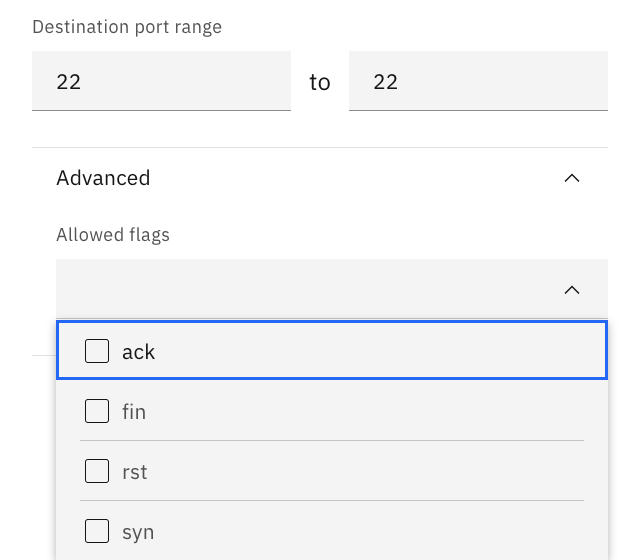This screenshot has height=560, width=640.
Task: Enable the fin flag checkbox
Action: pos(97,411)
